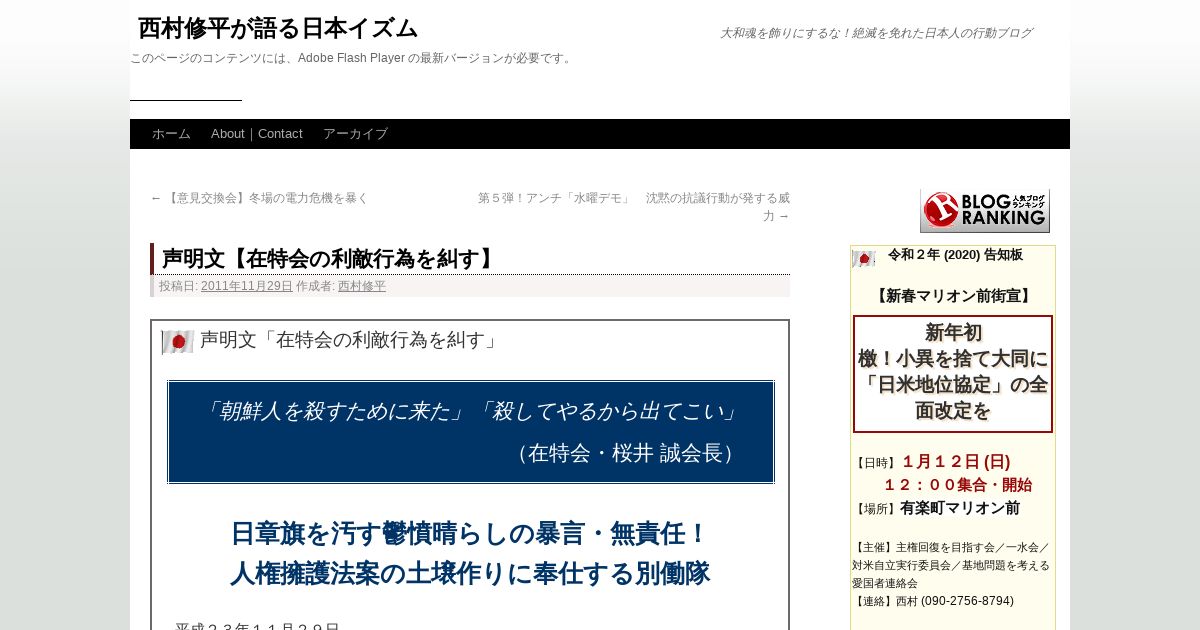The image size is (1200, 630).
Task: Click the 【新春マリオン前街宣】 heading
Action: (x=953, y=296)
